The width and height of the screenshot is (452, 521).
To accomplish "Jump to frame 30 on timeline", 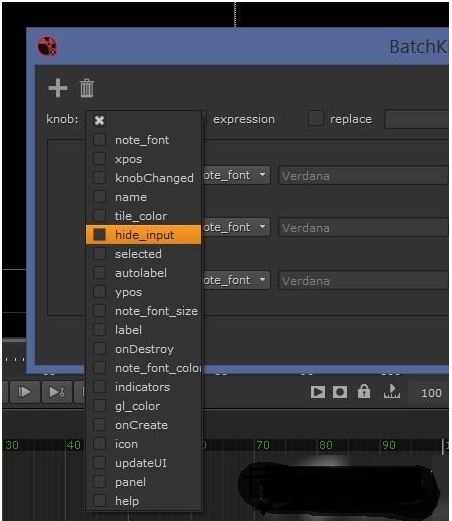I will point(12,445).
